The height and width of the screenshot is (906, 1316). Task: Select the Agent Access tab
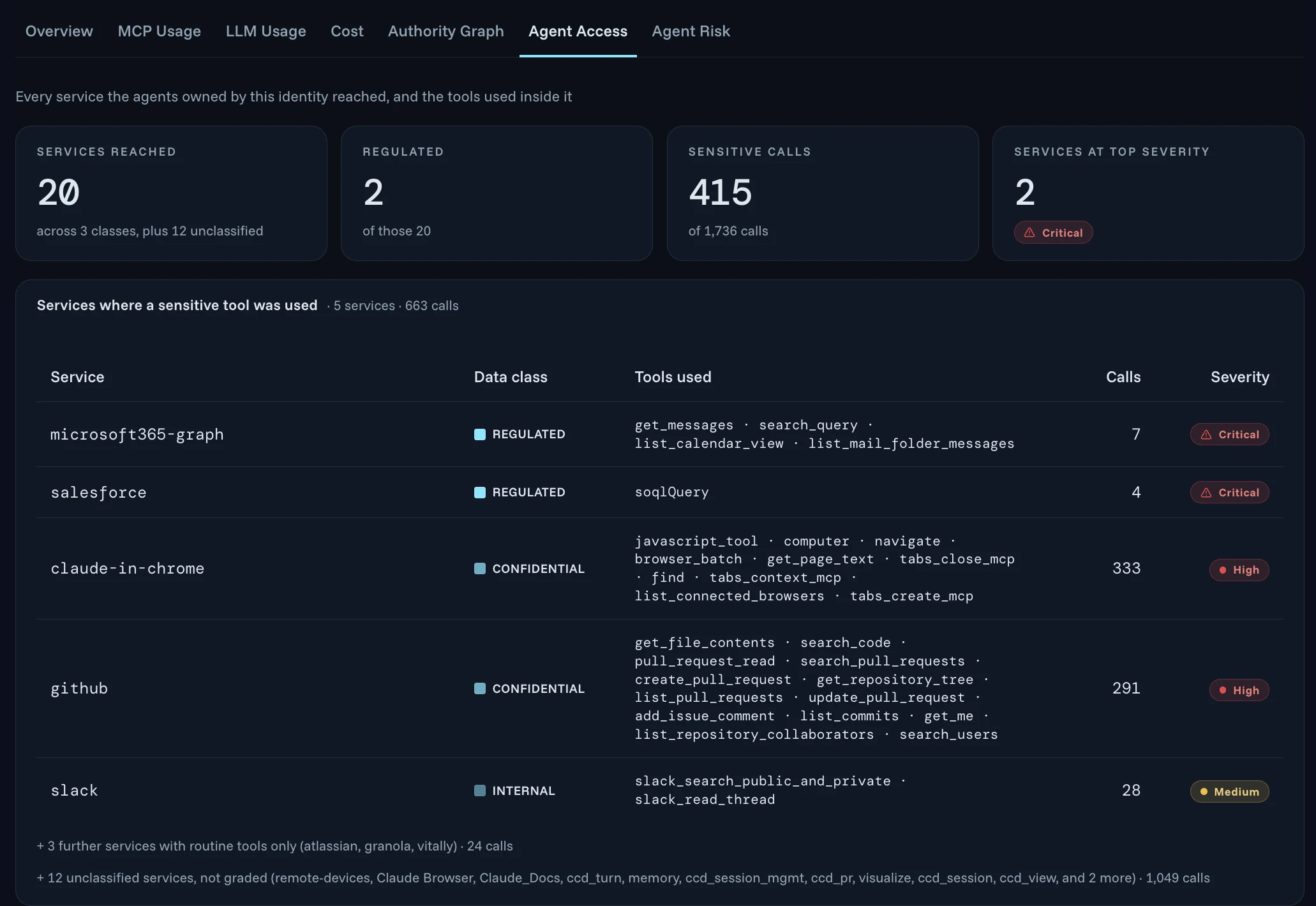point(578,31)
